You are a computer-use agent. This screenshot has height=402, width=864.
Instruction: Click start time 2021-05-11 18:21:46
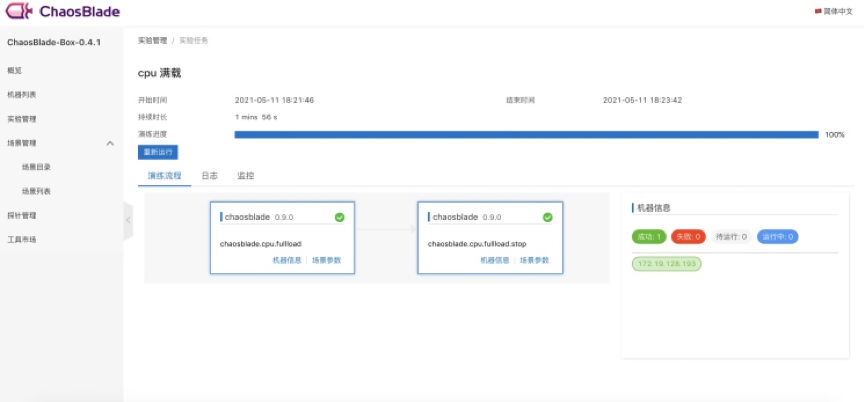(274, 100)
